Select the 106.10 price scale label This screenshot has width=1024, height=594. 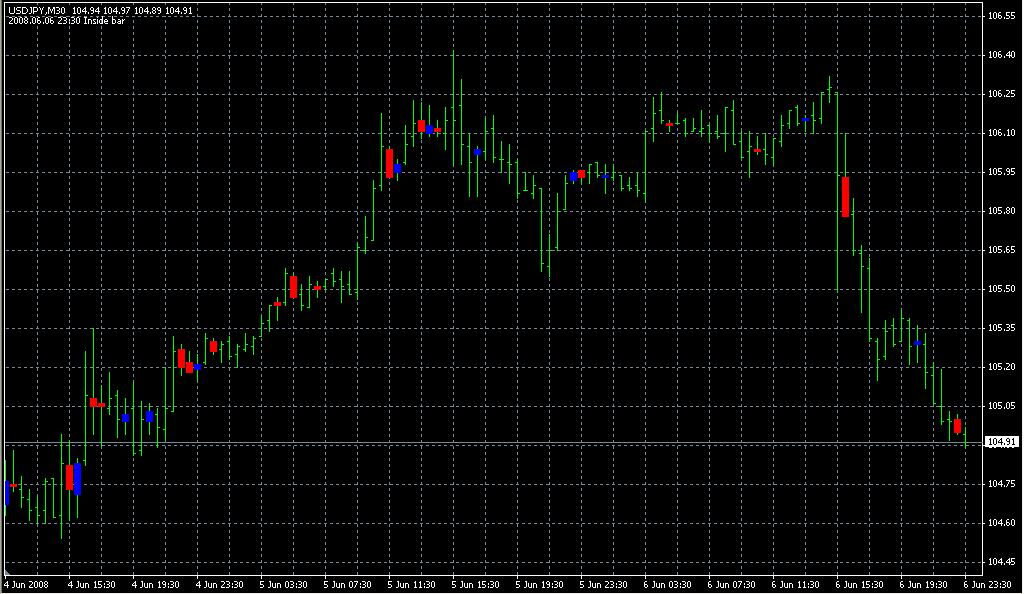click(x=1001, y=133)
